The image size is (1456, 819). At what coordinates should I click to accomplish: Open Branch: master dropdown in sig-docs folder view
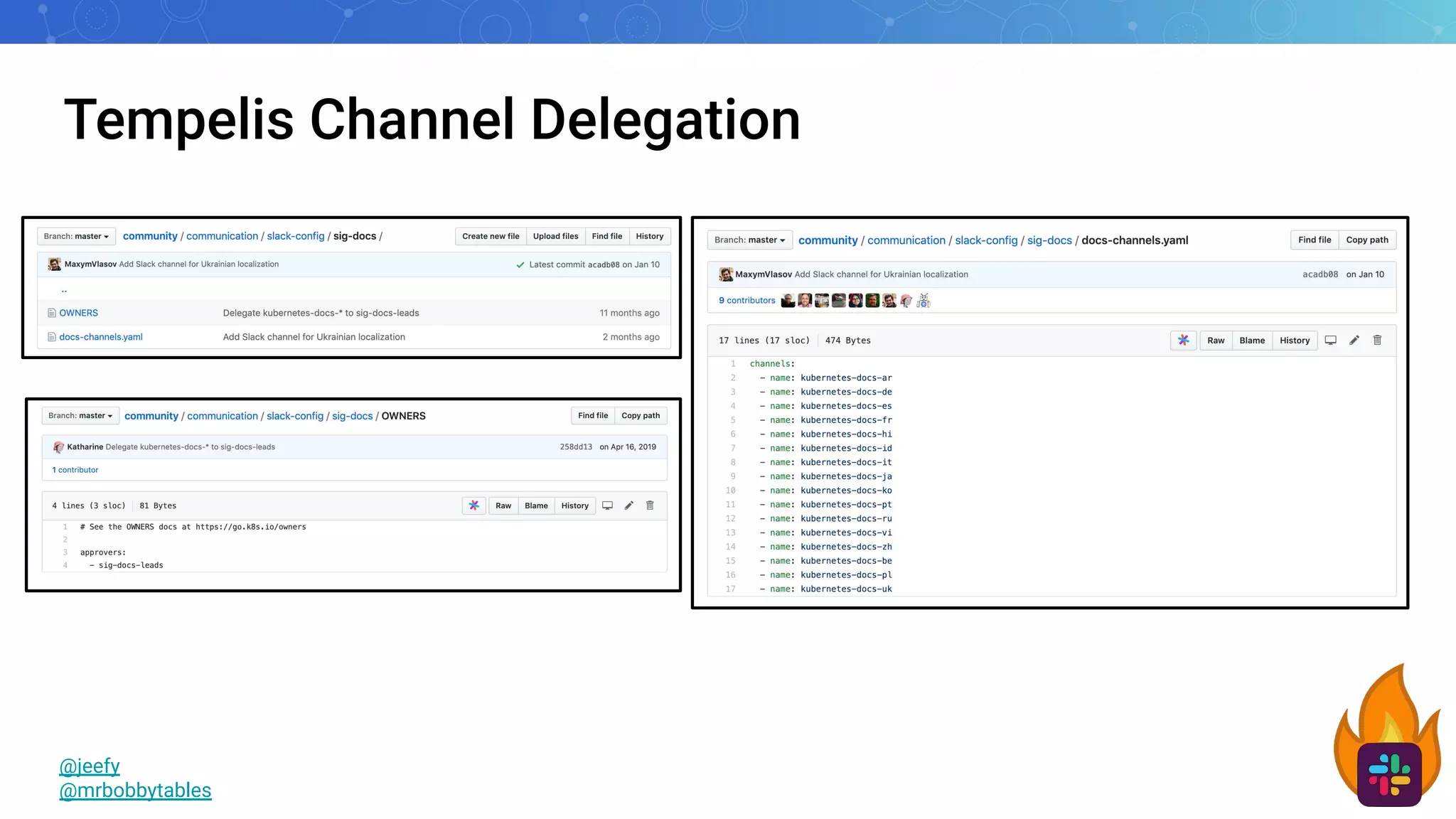[77, 236]
